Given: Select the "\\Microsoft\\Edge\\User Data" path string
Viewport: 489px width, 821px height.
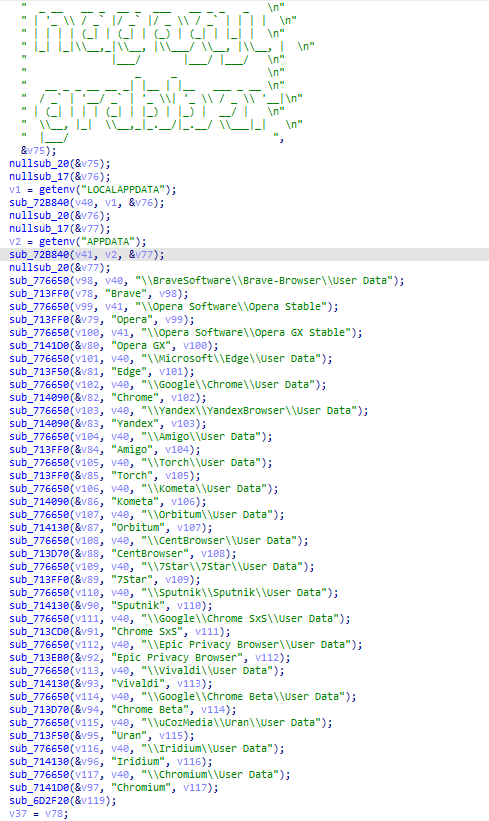Looking at the screenshot, I should click(231, 359).
